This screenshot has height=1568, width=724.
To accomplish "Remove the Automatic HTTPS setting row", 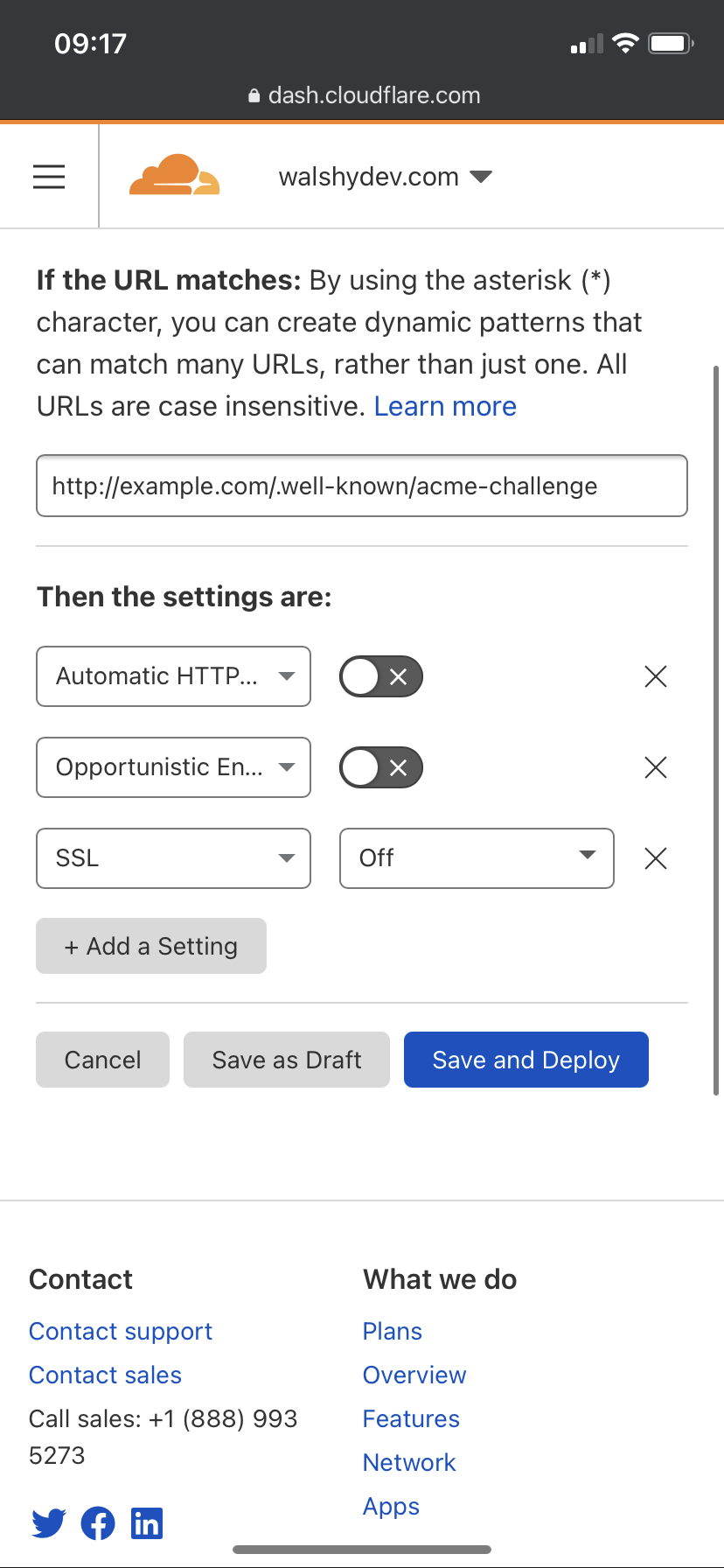I will click(655, 675).
